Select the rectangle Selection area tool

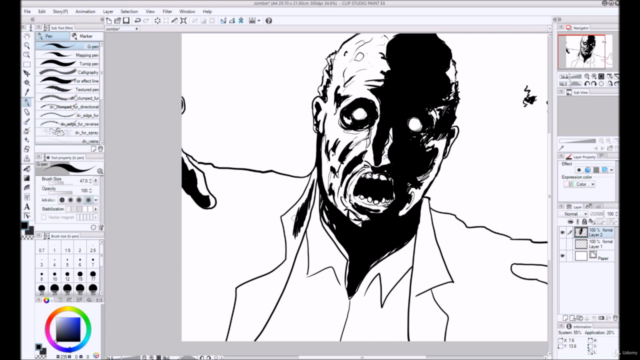[x=27, y=64]
